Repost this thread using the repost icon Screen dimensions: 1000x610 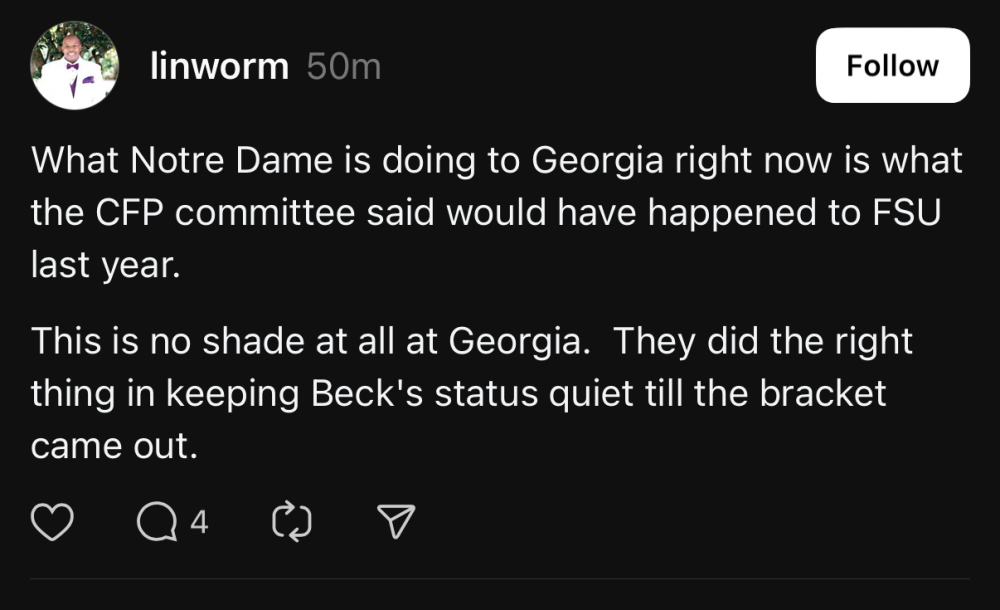coord(292,521)
